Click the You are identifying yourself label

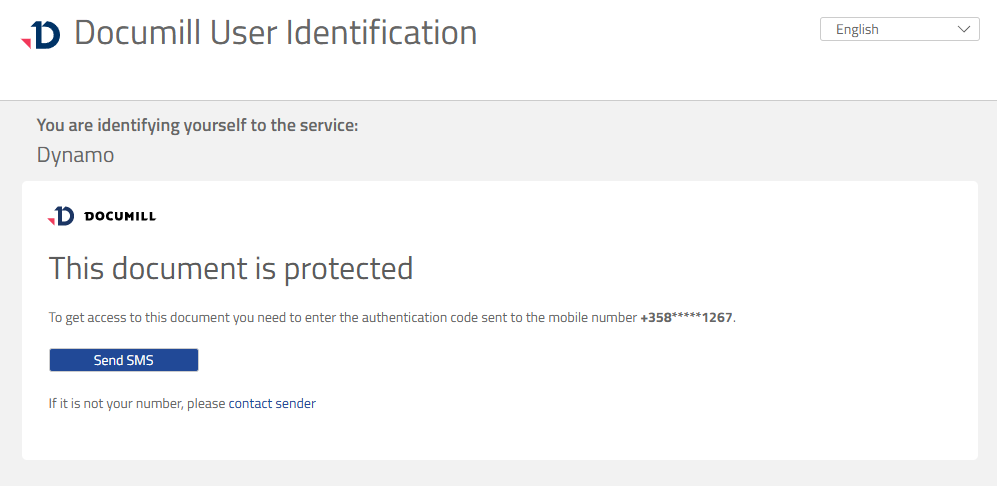pos(197,125)
